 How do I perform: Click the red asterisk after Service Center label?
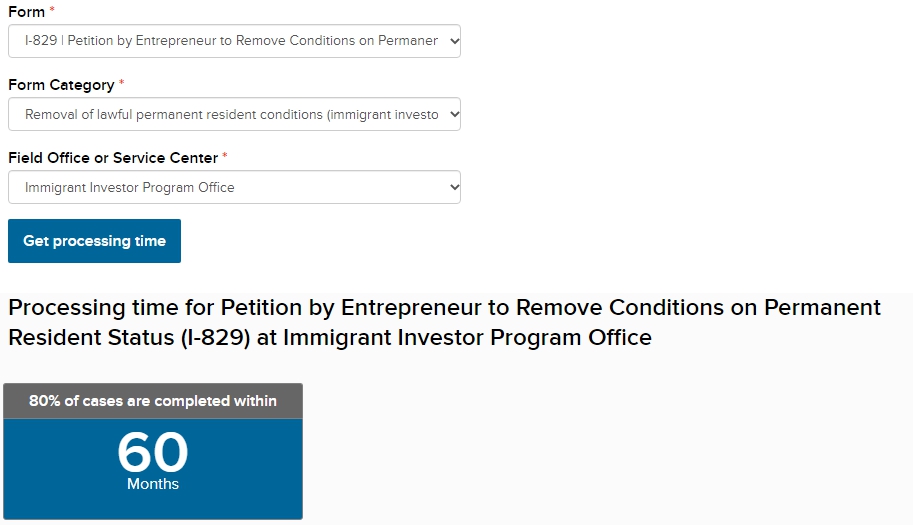point(225,155)
